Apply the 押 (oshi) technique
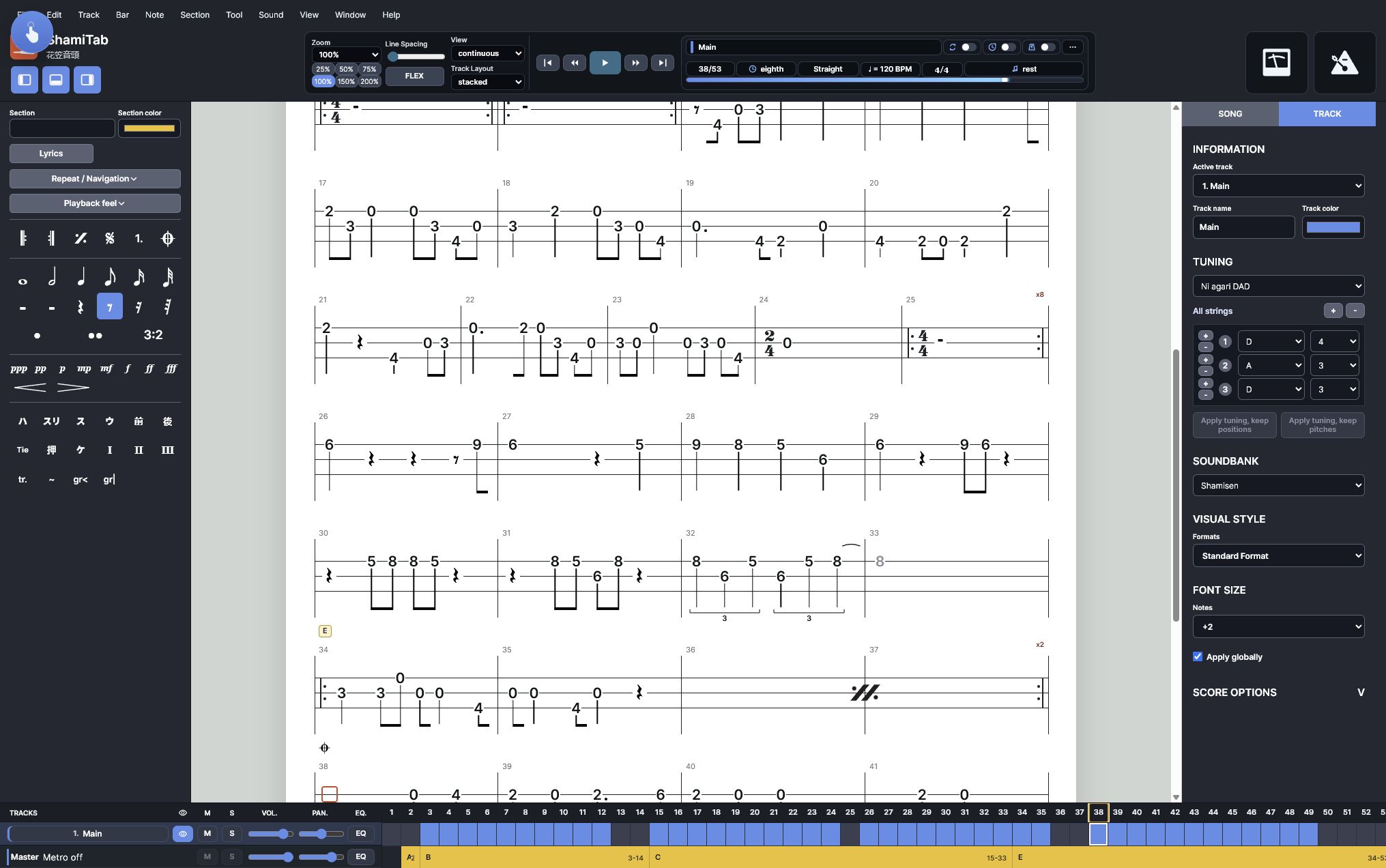1386x868 pixels. pos(52,450)
